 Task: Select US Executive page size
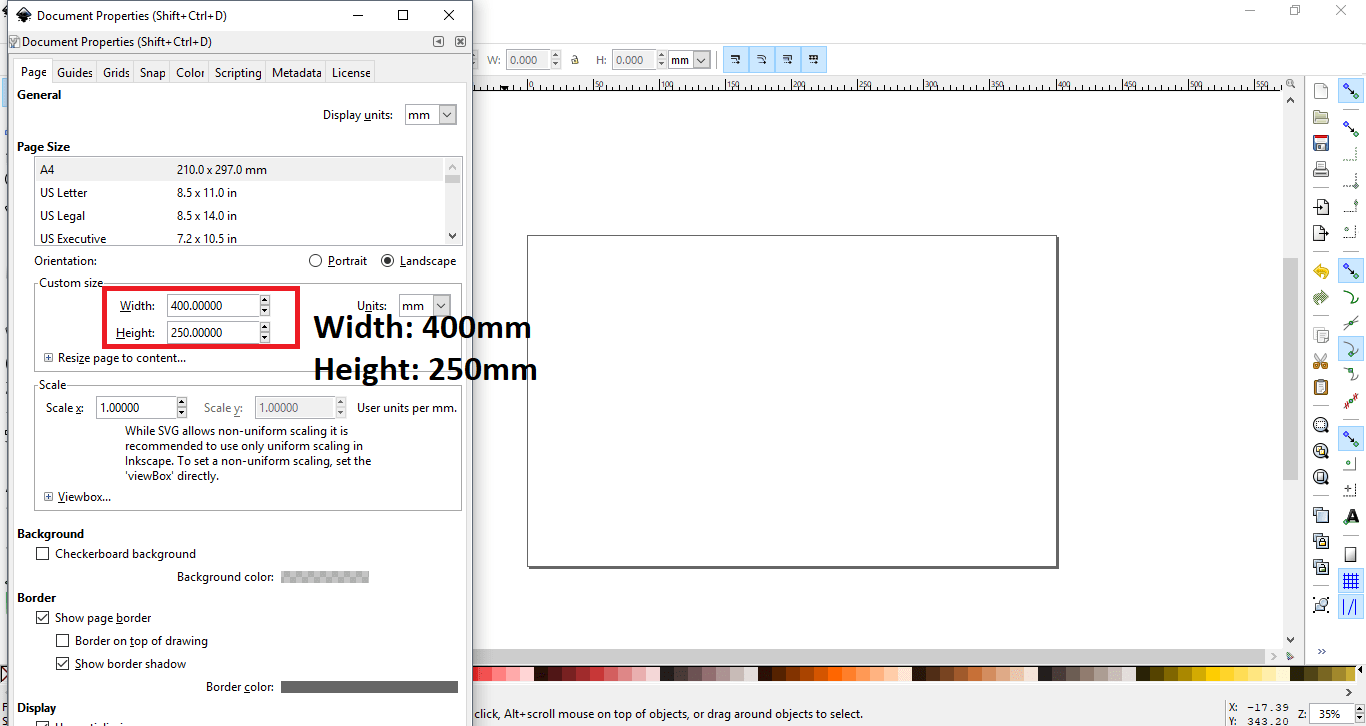(x=239, y=238)
